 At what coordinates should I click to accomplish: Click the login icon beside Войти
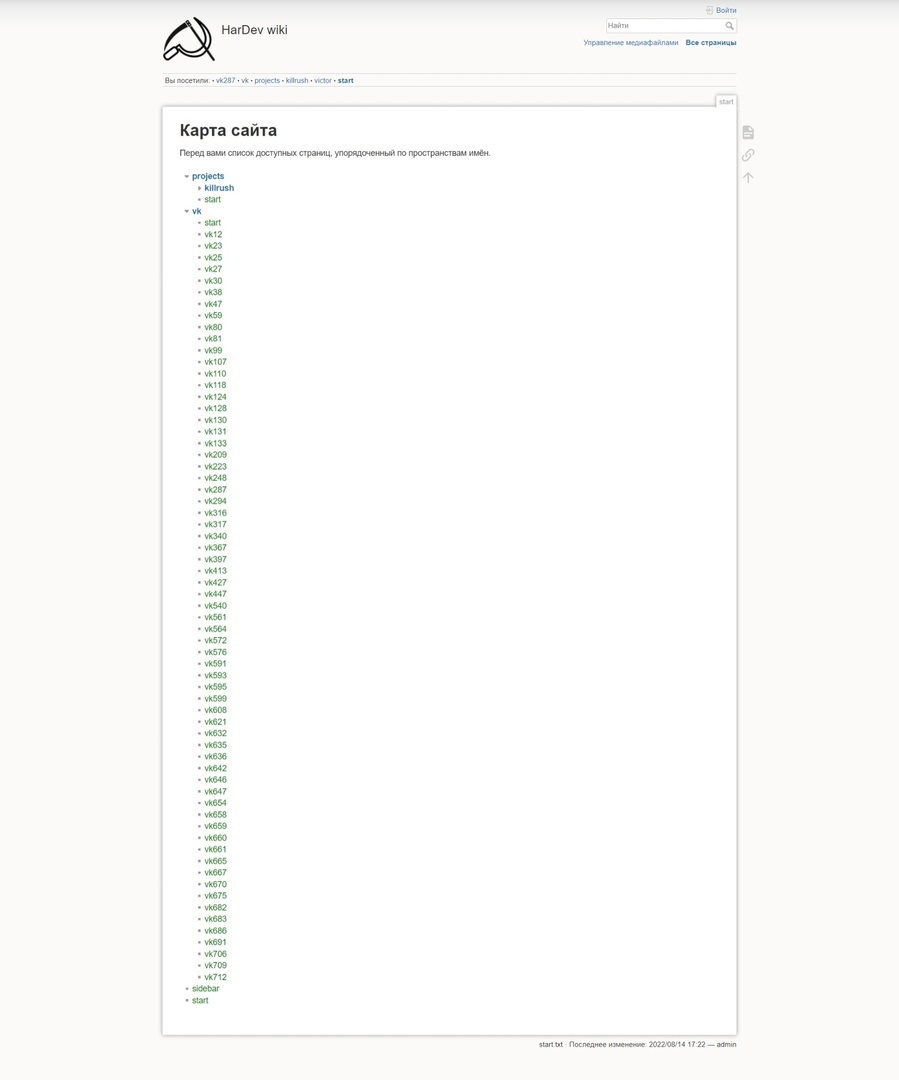709,10
